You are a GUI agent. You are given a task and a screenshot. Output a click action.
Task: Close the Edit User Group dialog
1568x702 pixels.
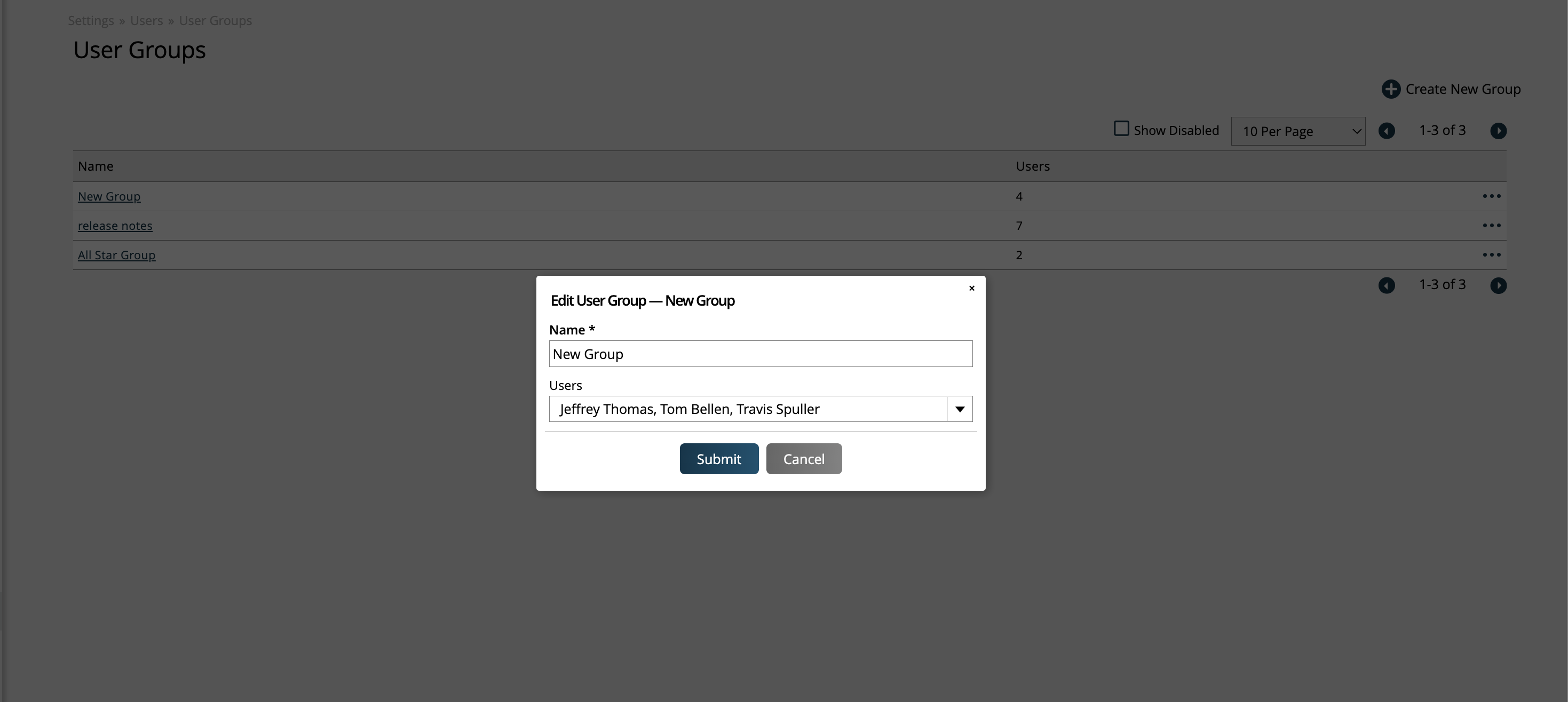point(971,289)
